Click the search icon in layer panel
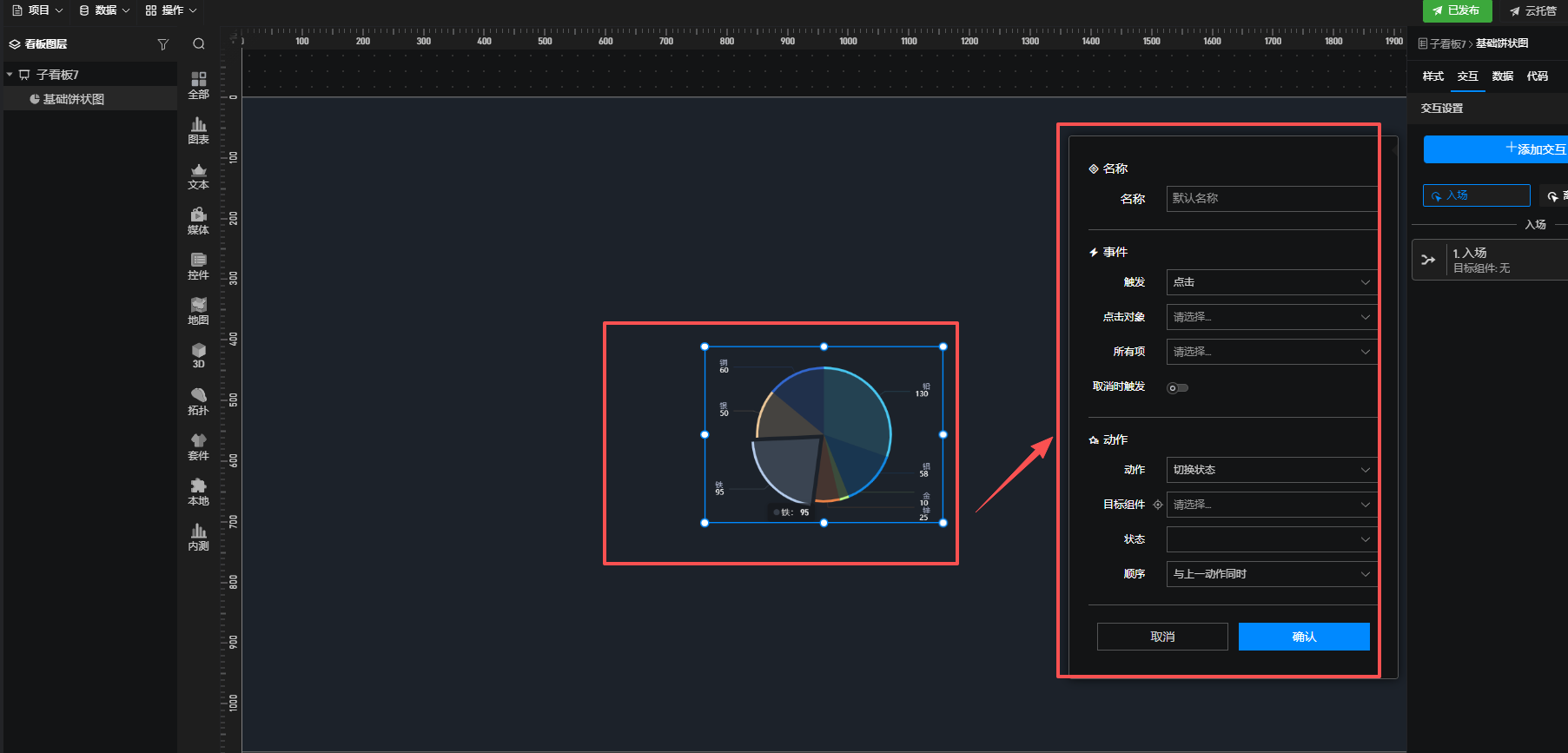Screen dimensions: 1568x753 click(199, 44)
